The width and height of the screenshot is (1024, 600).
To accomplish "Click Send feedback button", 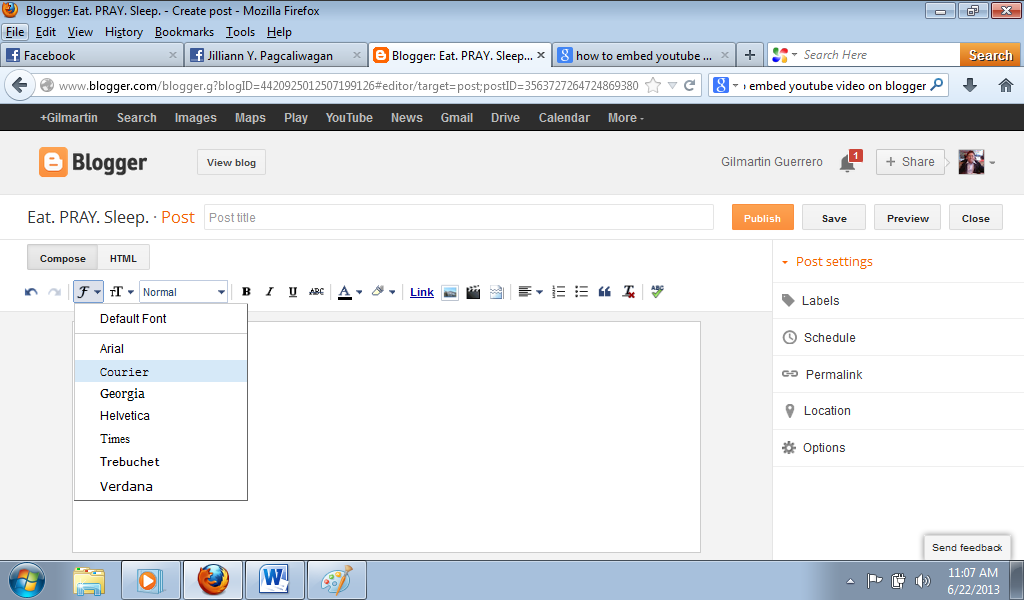I will click(x=967, y=548).
